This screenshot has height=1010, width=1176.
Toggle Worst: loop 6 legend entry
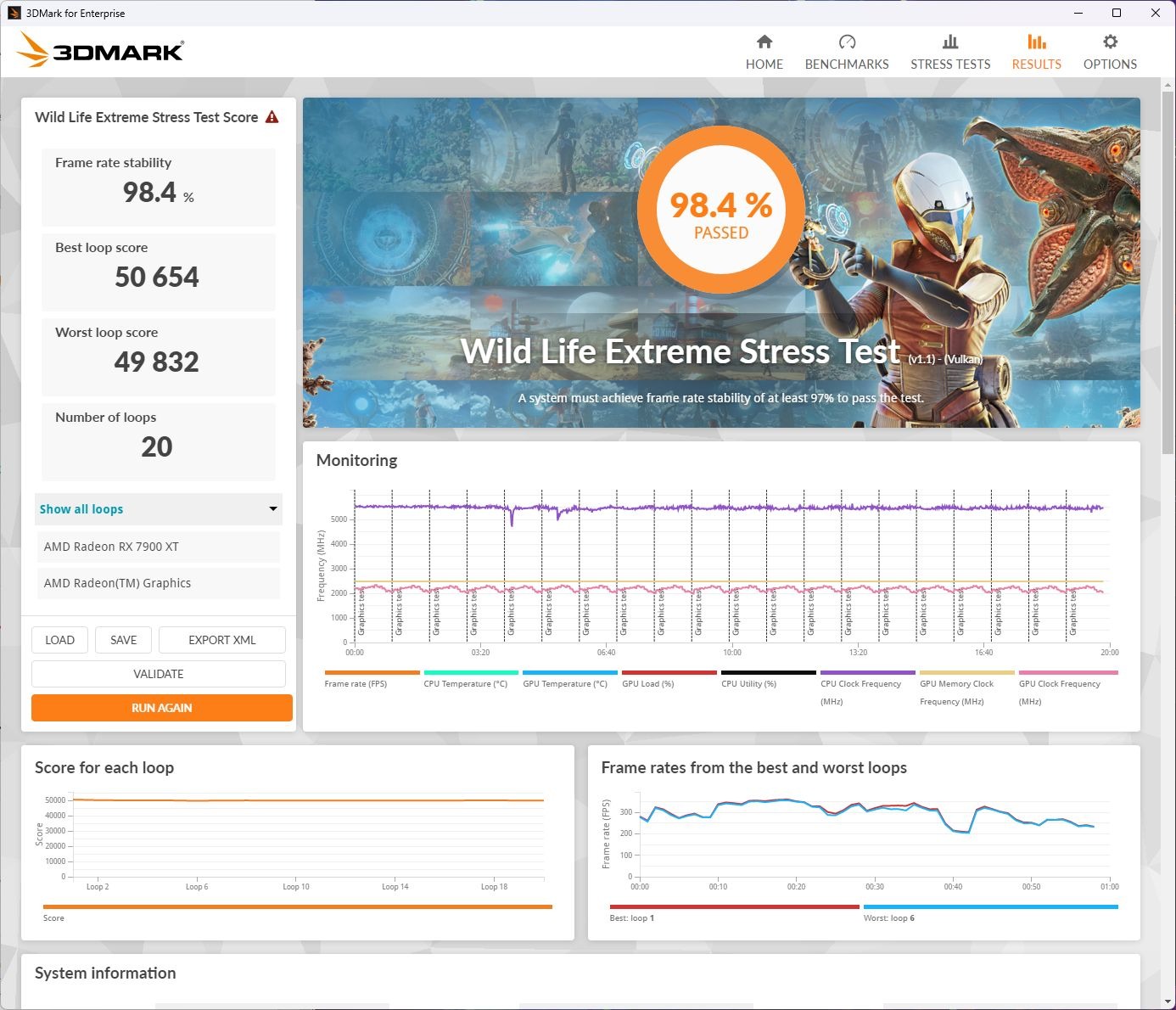pos(990,912)
